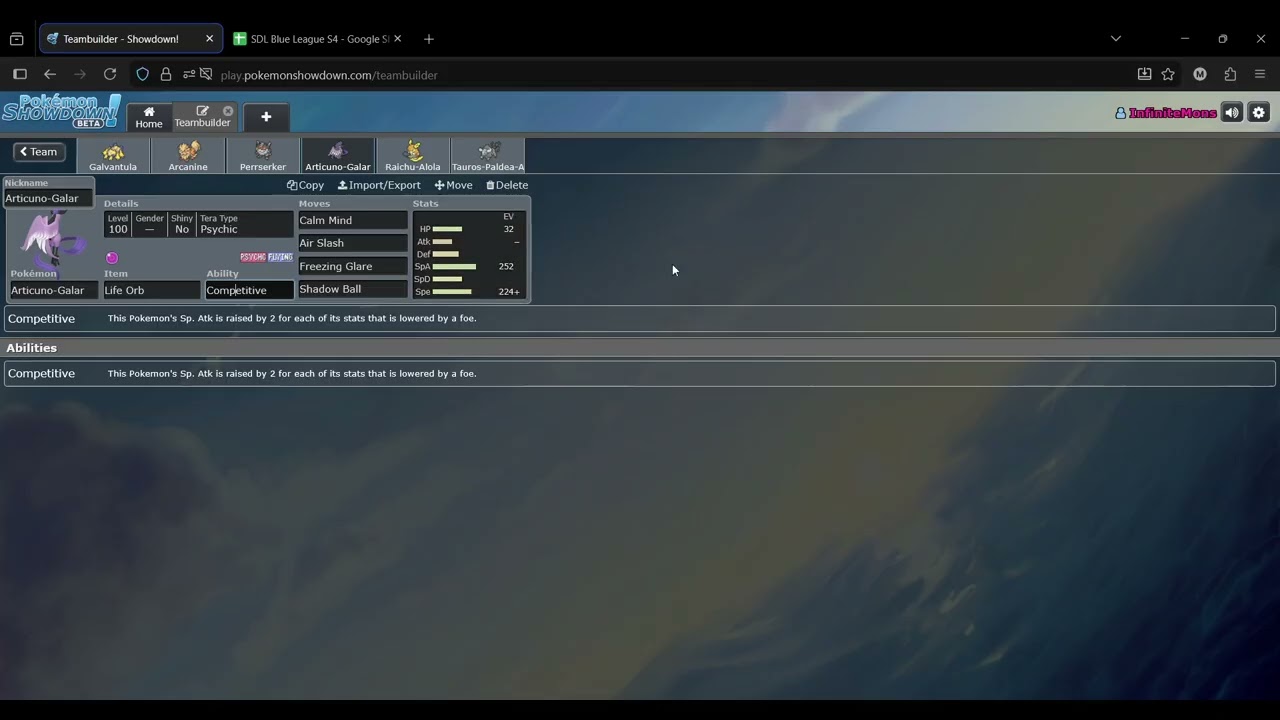Toggle the Firefox sidebar icon
Viewport: 1280px width, 720px height.
click(x=20, y=74)
